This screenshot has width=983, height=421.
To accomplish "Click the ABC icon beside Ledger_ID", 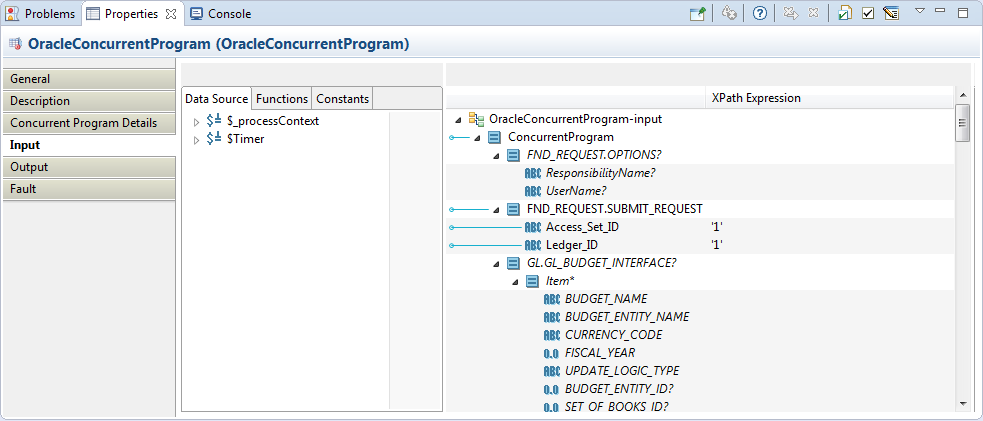I will click(x=532, y=245).
